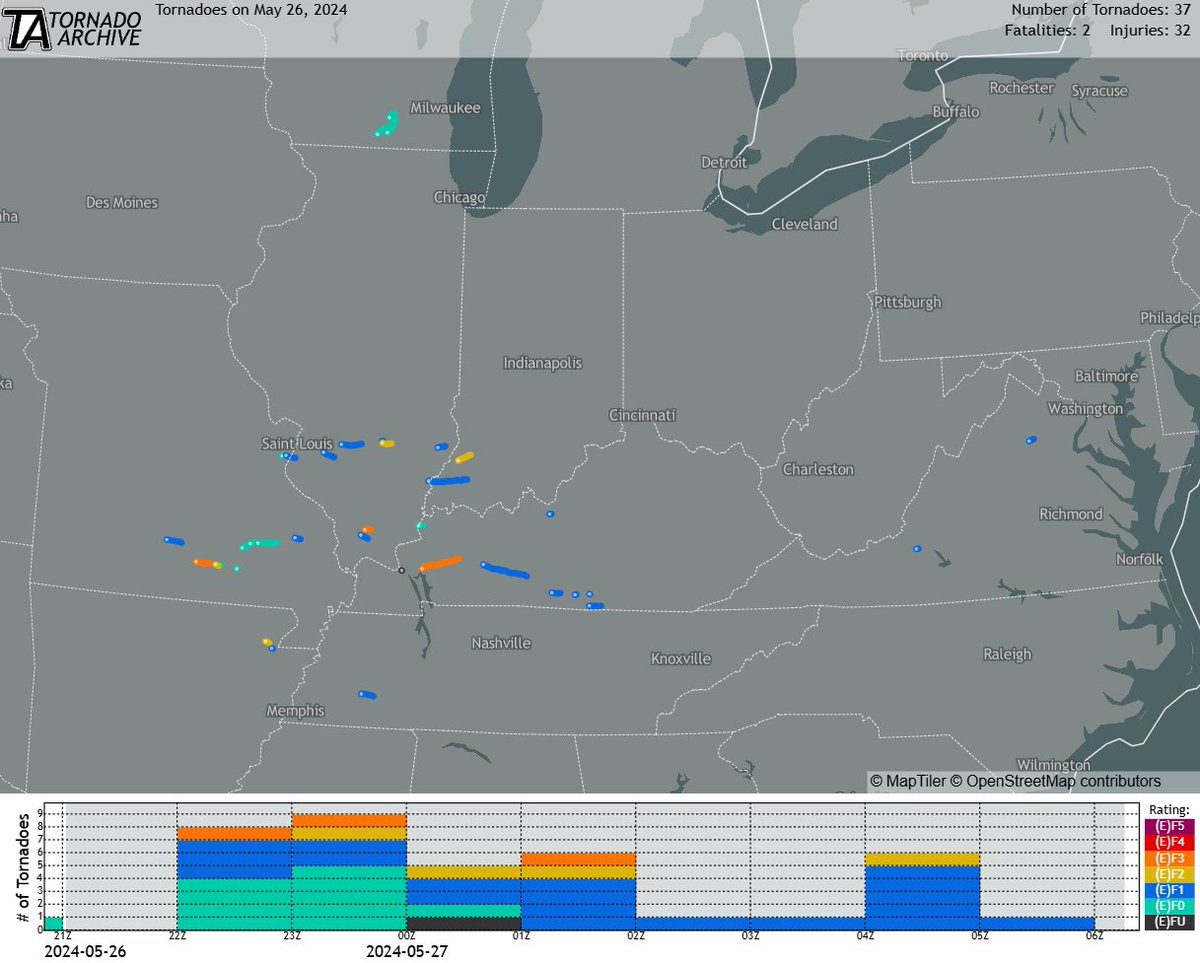This screenshot has height=963, width=1200.
Task: Click the Baltimore city label
Action: click(1107, 377)
